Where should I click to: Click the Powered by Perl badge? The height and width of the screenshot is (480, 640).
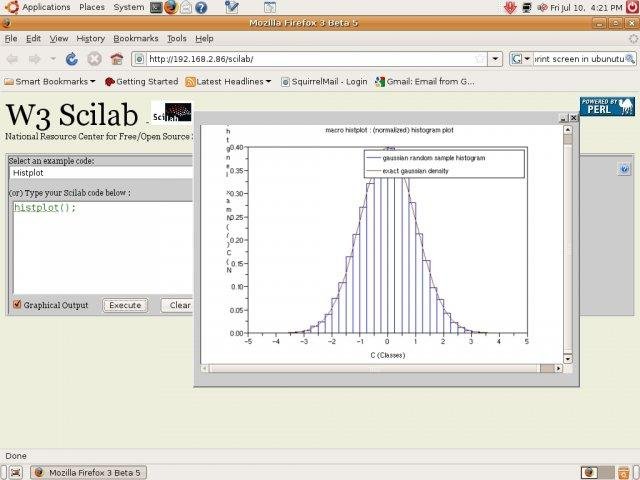coord(607,107)
